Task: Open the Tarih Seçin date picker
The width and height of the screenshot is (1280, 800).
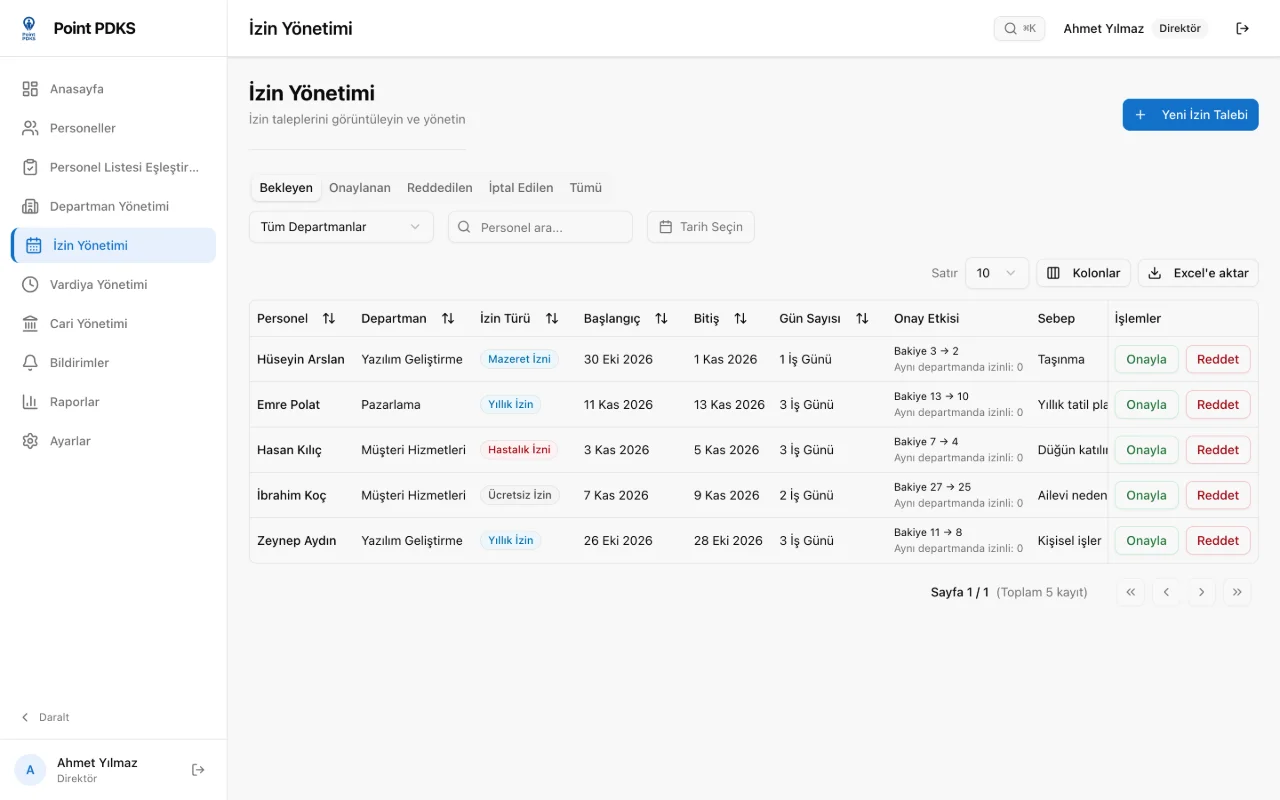Action: coord(701,227)
